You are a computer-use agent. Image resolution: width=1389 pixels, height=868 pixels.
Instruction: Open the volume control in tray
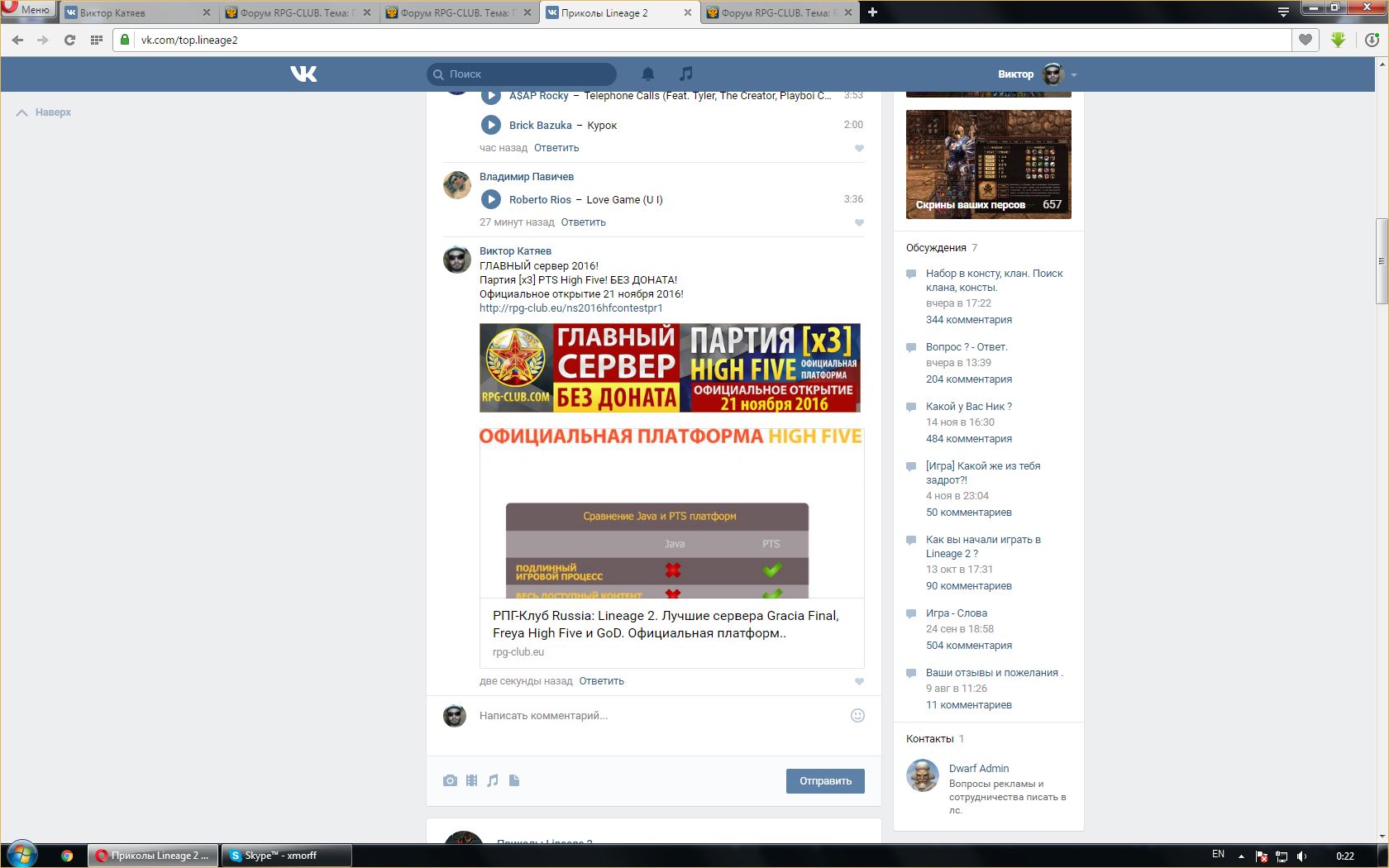coord(1302,856)
